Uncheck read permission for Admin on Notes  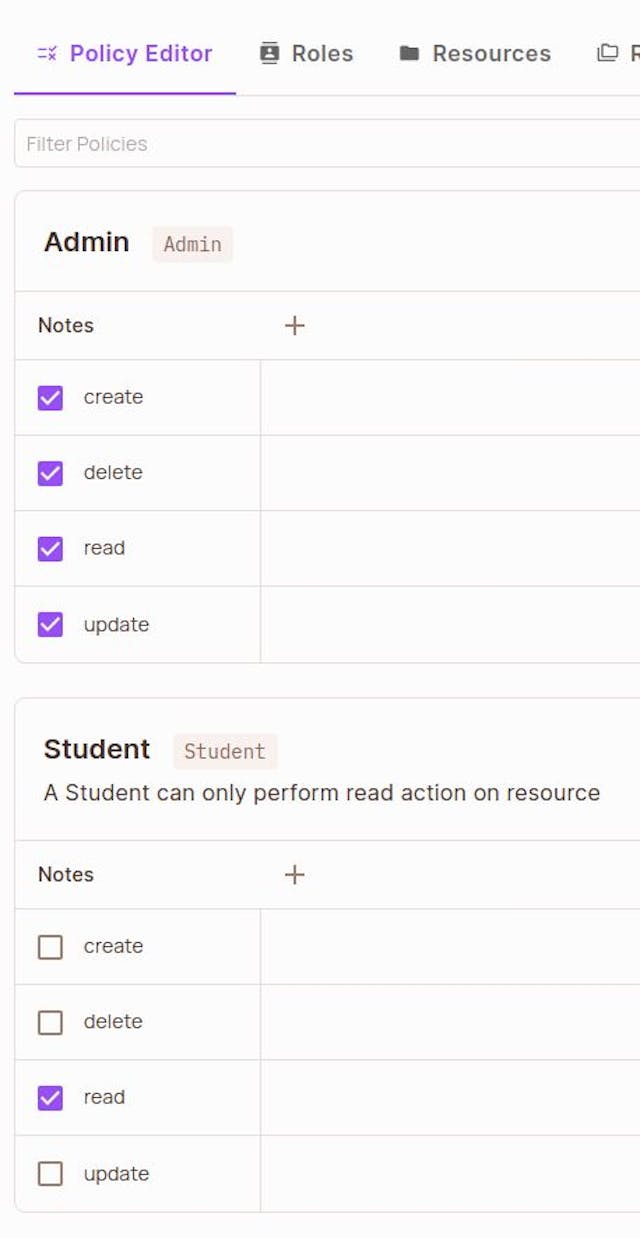click(50, 548)
